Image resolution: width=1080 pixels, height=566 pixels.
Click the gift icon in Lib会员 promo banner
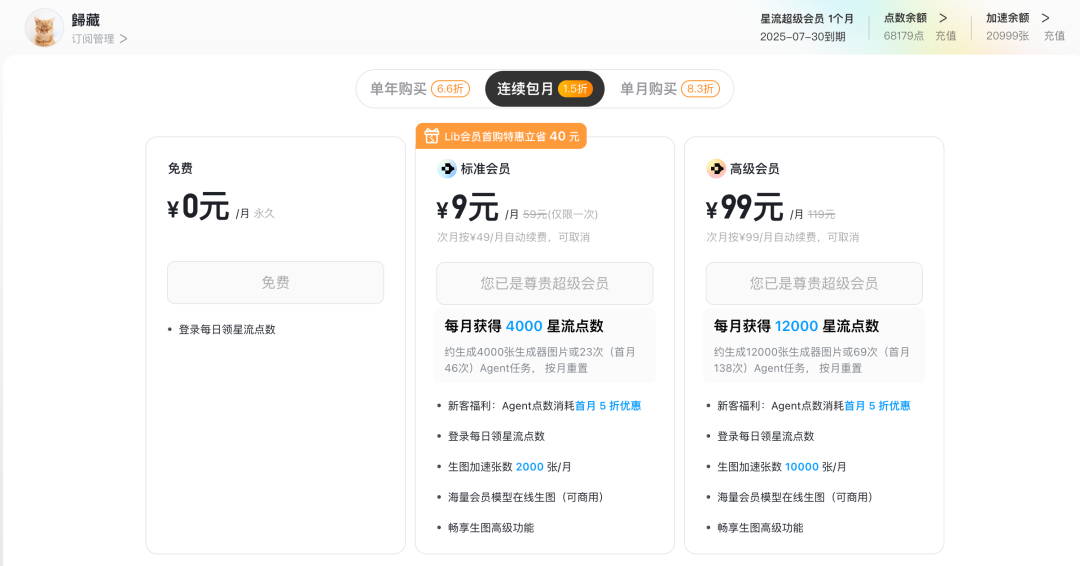(x=431, y=136)
